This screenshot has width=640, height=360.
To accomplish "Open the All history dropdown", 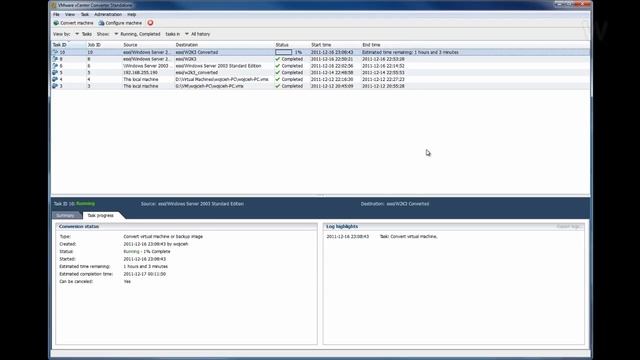I will coord(198,34).
